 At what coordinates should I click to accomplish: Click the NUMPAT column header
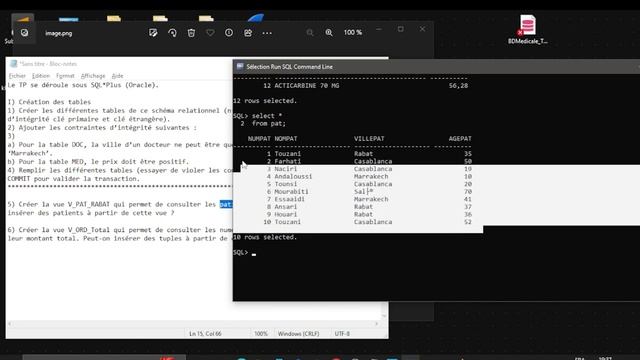pos(259,139)
